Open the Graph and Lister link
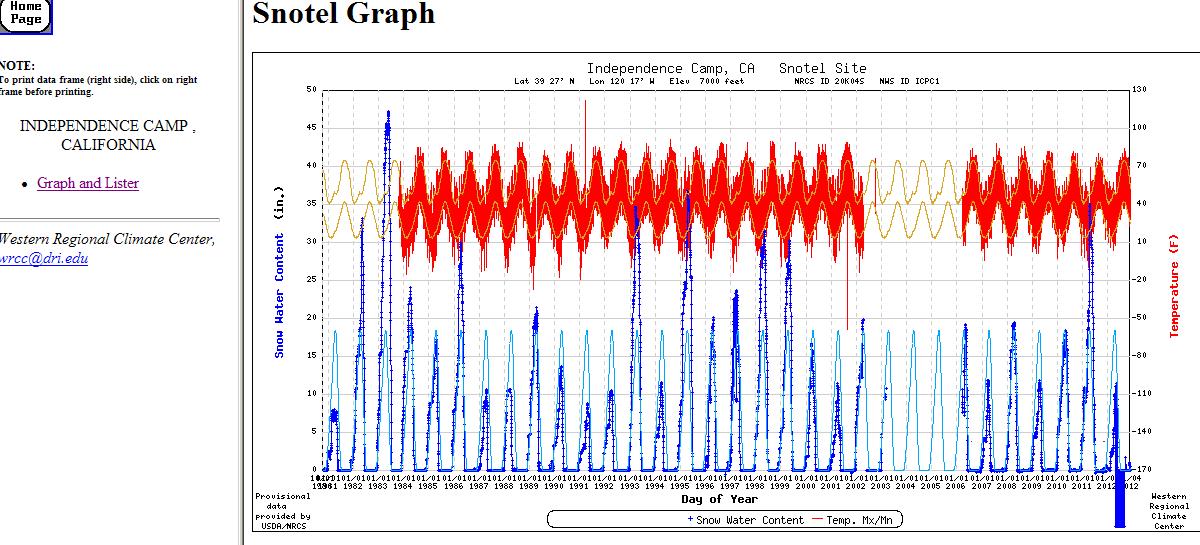The width and height of the screenshot is (1200, 545). [x=88, y=183]
